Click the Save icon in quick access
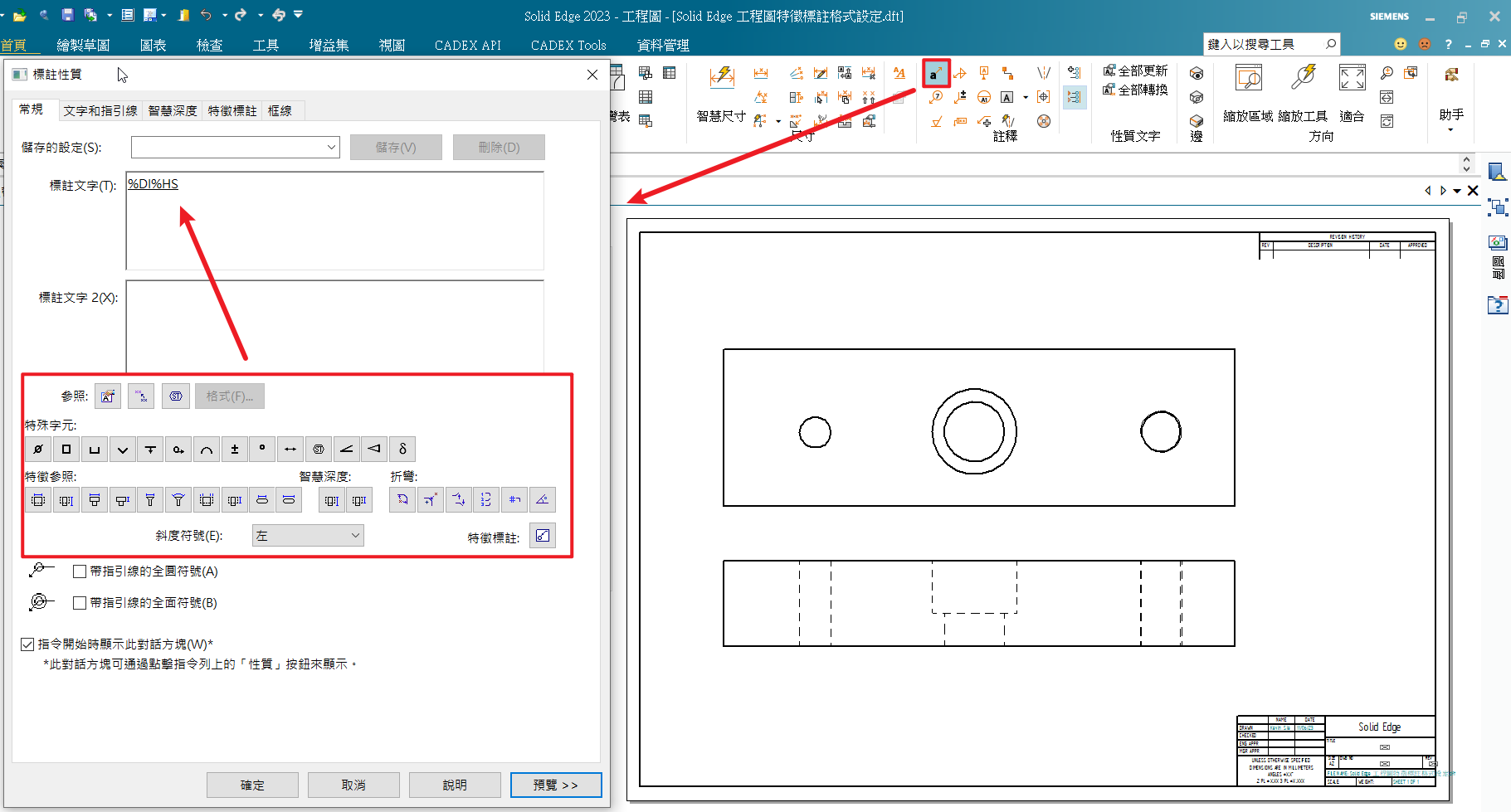 coord(67,15)
